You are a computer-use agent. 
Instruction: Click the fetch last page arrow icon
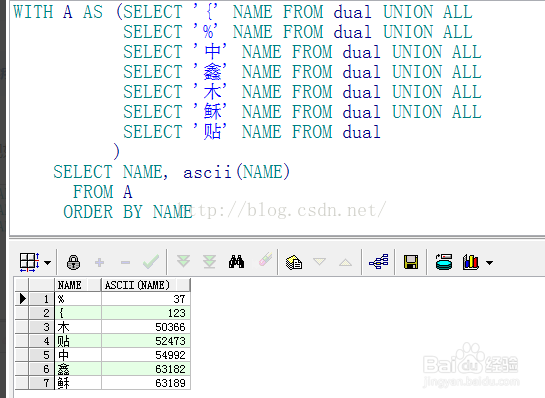click(x=209, y=262)
